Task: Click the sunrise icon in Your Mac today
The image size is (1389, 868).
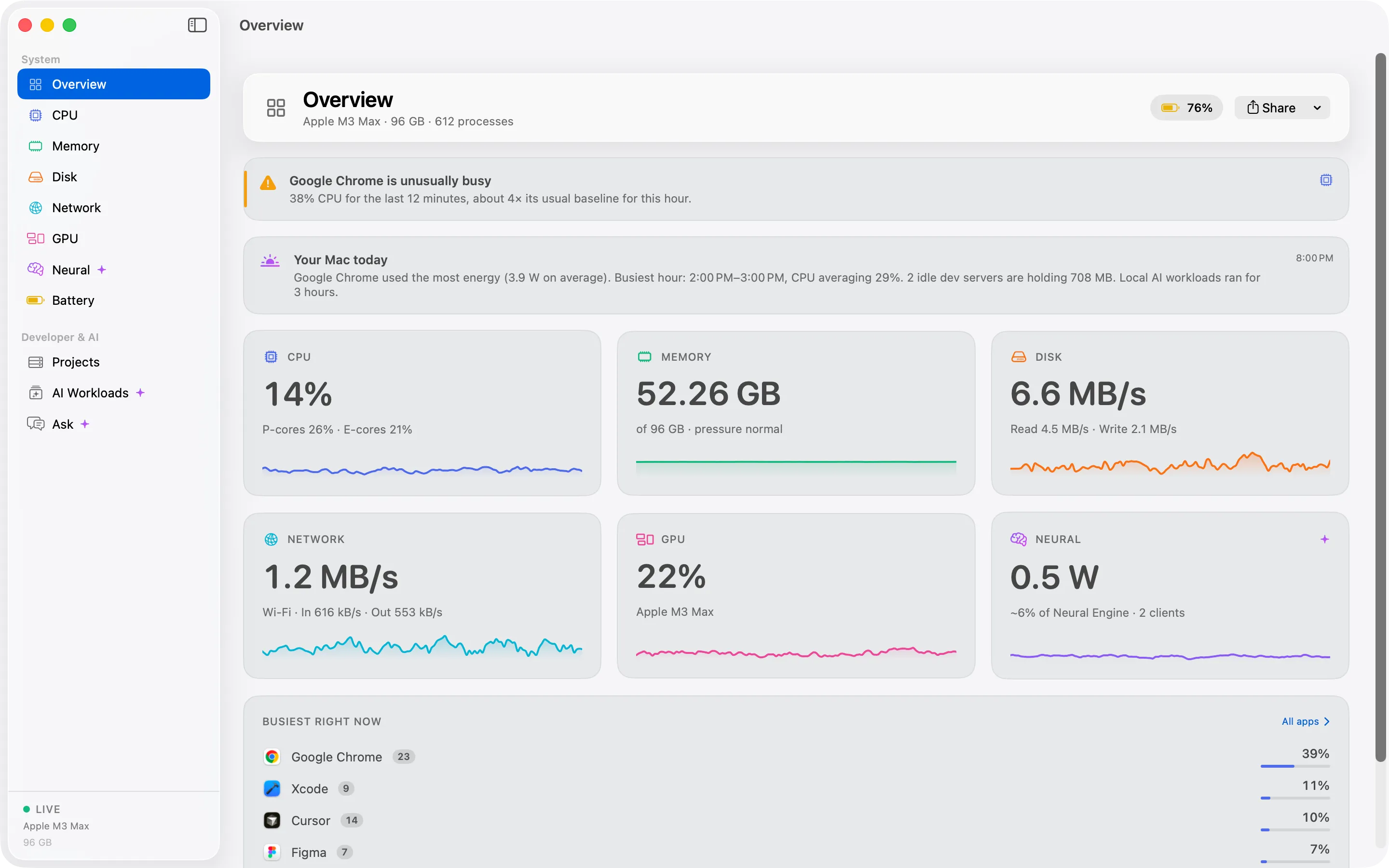Action: [x=270, y=260]
